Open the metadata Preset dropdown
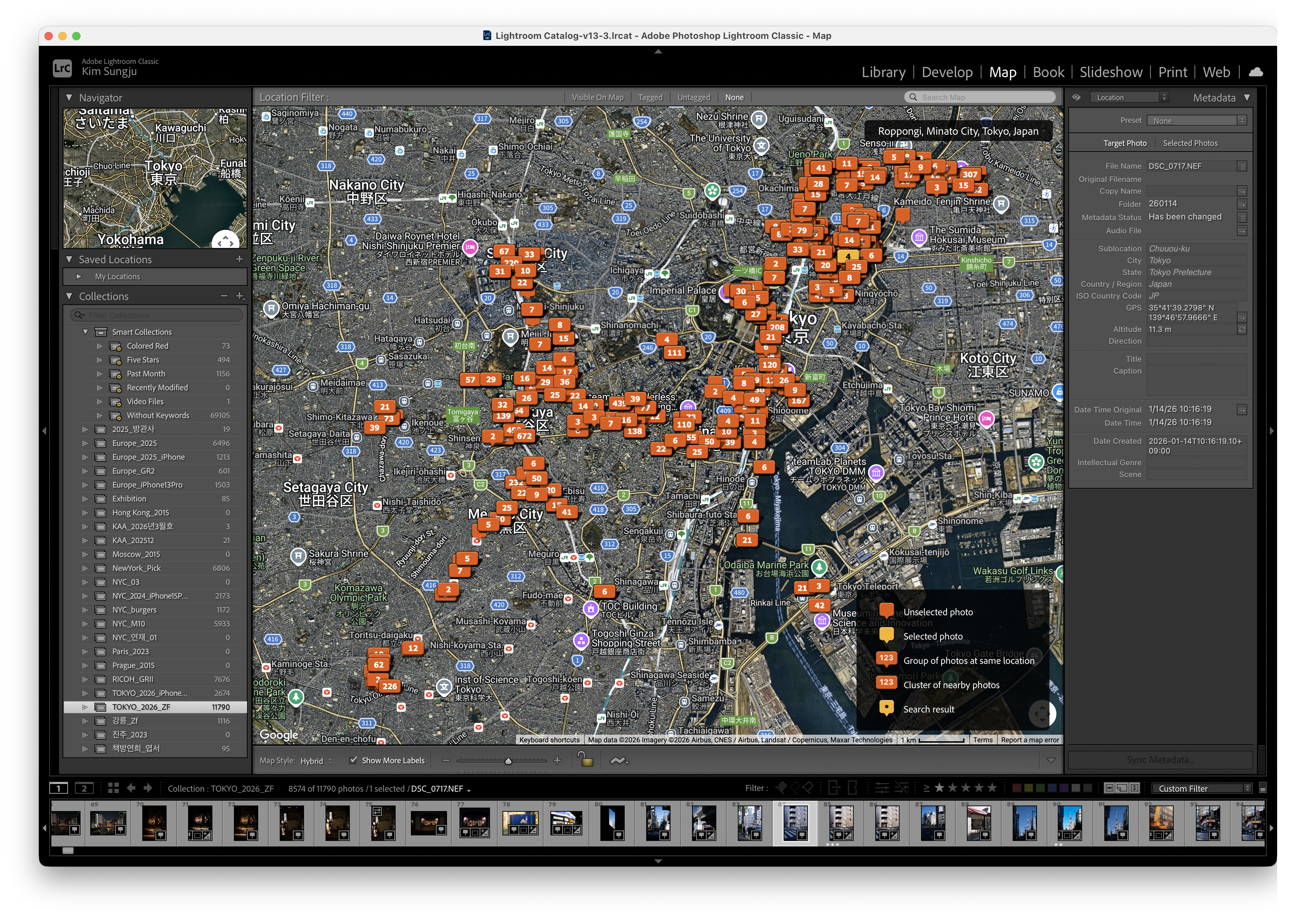 pos(1197,120)
